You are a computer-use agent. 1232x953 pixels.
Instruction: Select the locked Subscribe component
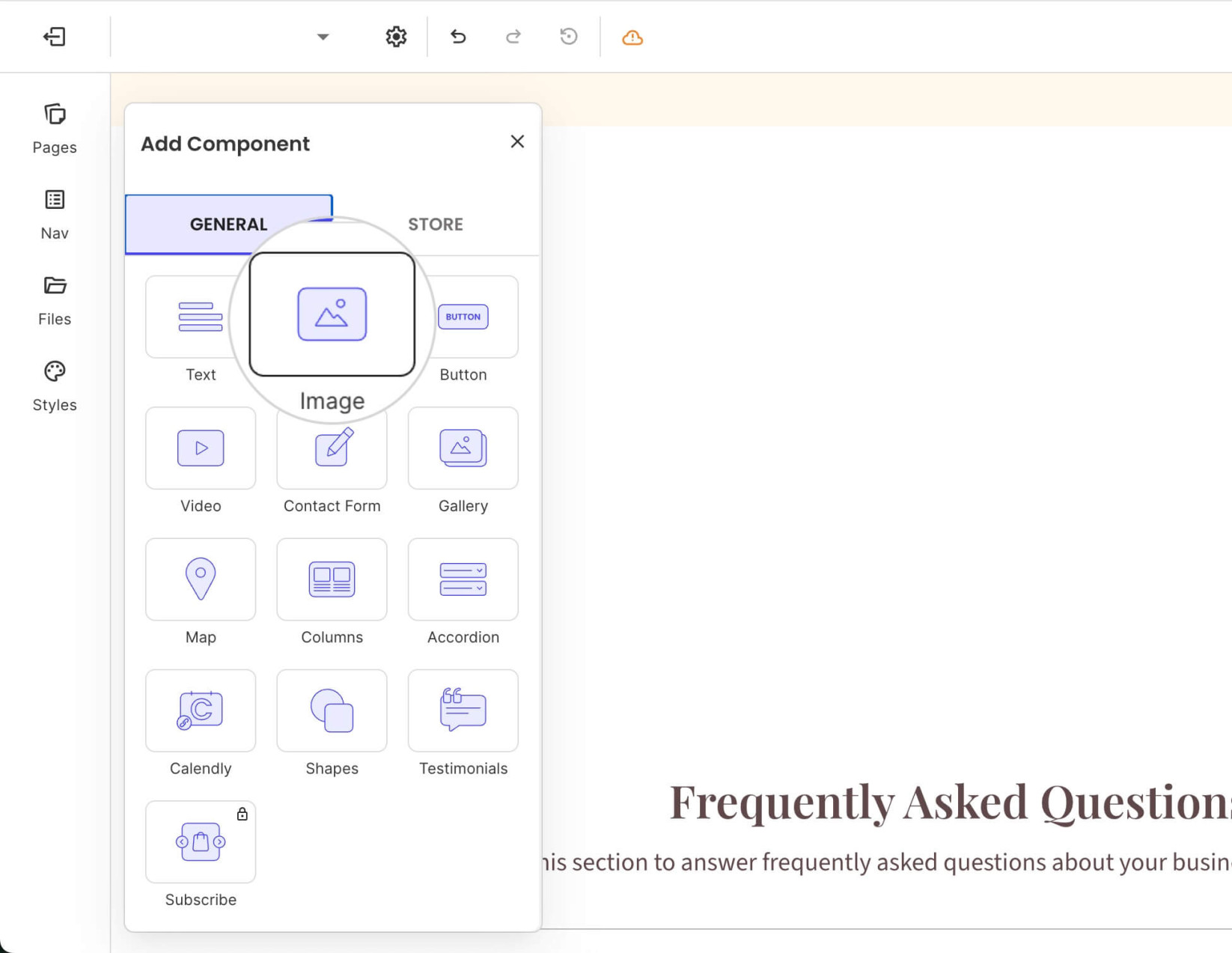pyautogui.click(x=201, y=842)
